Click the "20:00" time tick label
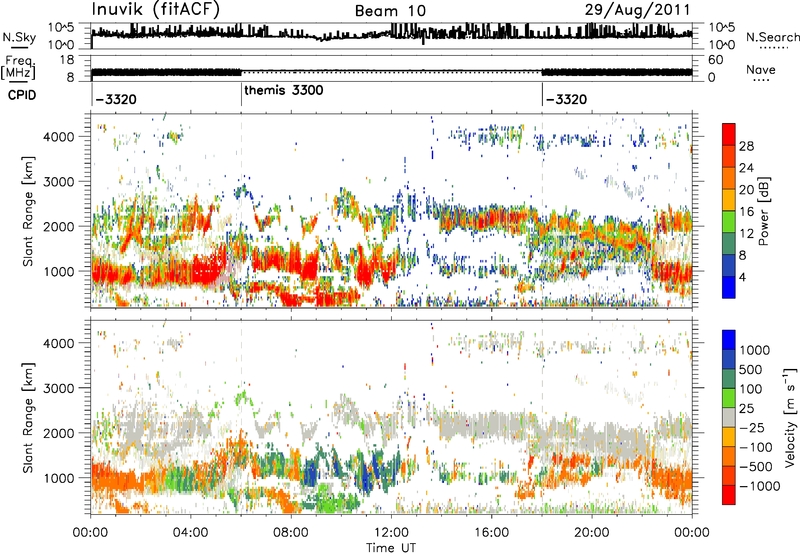 [x=591, y=533]
